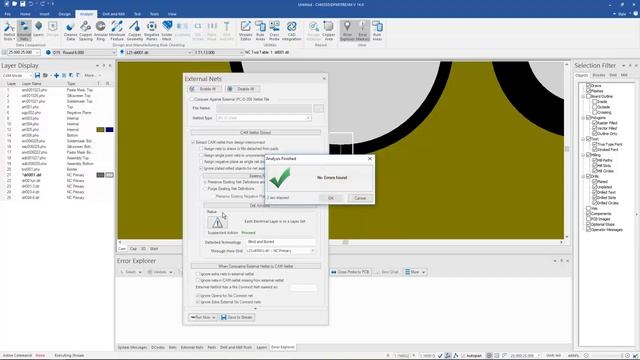Click Enable All in External Nets

(x=204, y=89)
